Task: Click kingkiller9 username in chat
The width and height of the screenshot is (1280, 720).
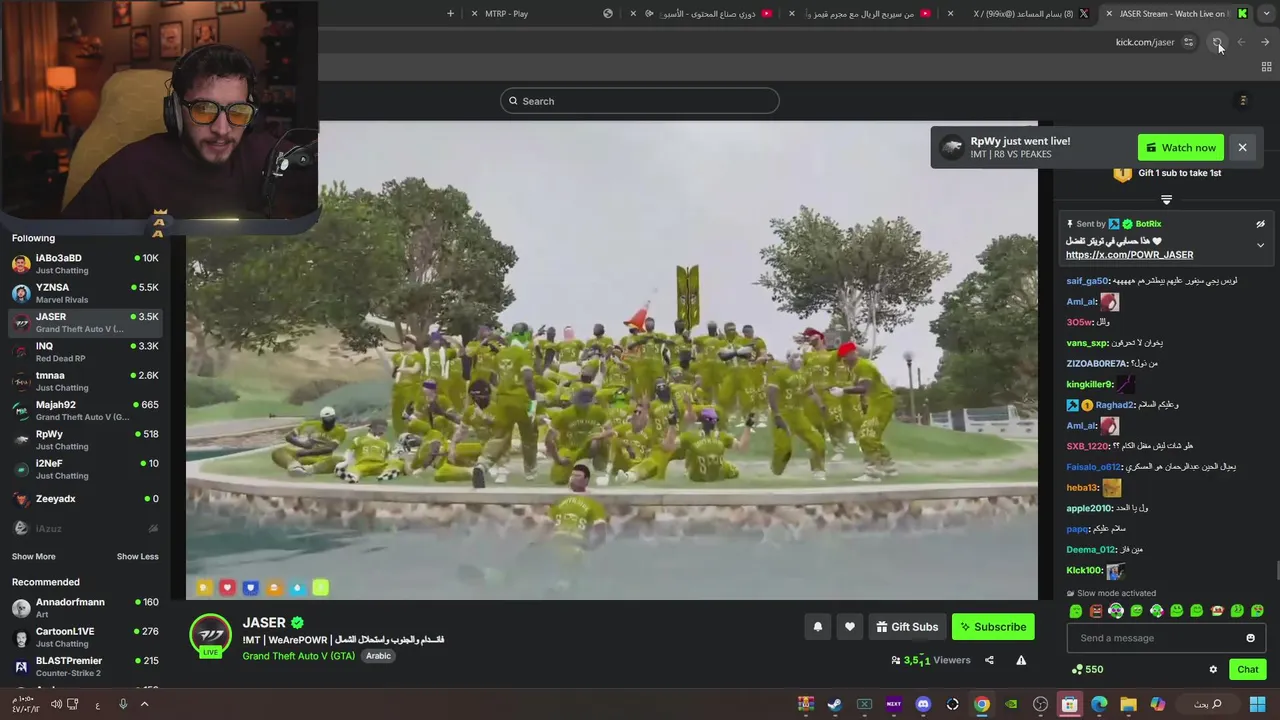Action: tap(1090, 384)
